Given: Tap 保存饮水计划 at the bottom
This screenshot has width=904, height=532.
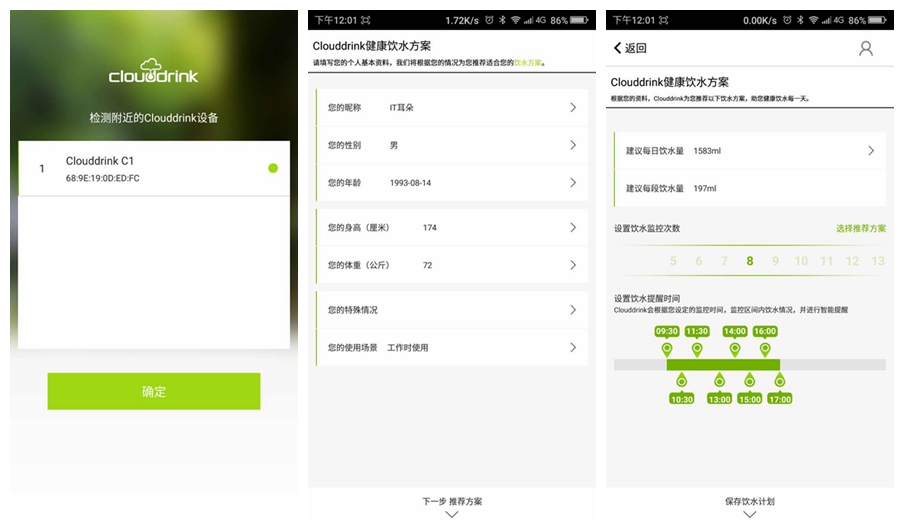Looking at the screenshot, I should tap(750, 501).
